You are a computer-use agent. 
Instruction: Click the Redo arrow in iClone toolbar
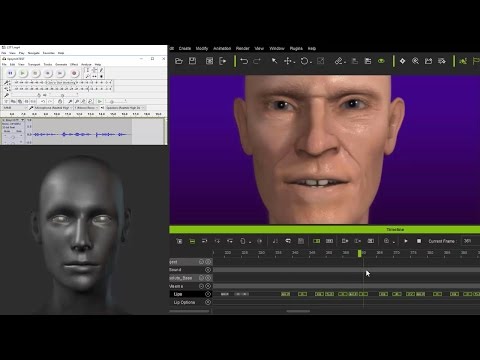coord(257,61)
